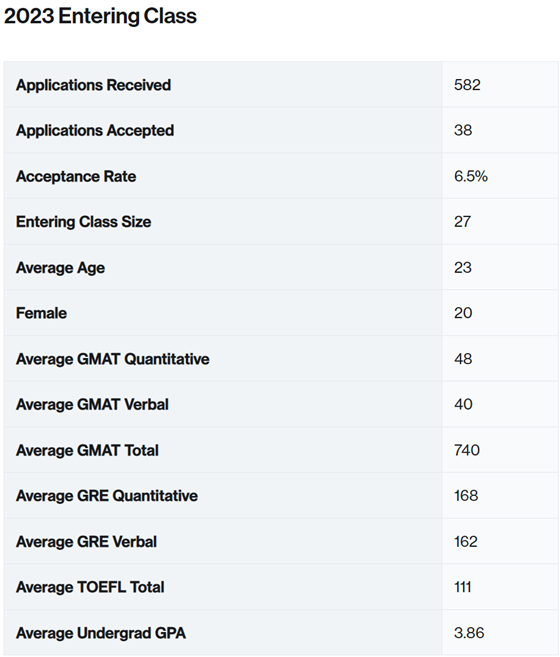
Task: Select the Average GRE Quantitative label
Action: tap(106, 496)
